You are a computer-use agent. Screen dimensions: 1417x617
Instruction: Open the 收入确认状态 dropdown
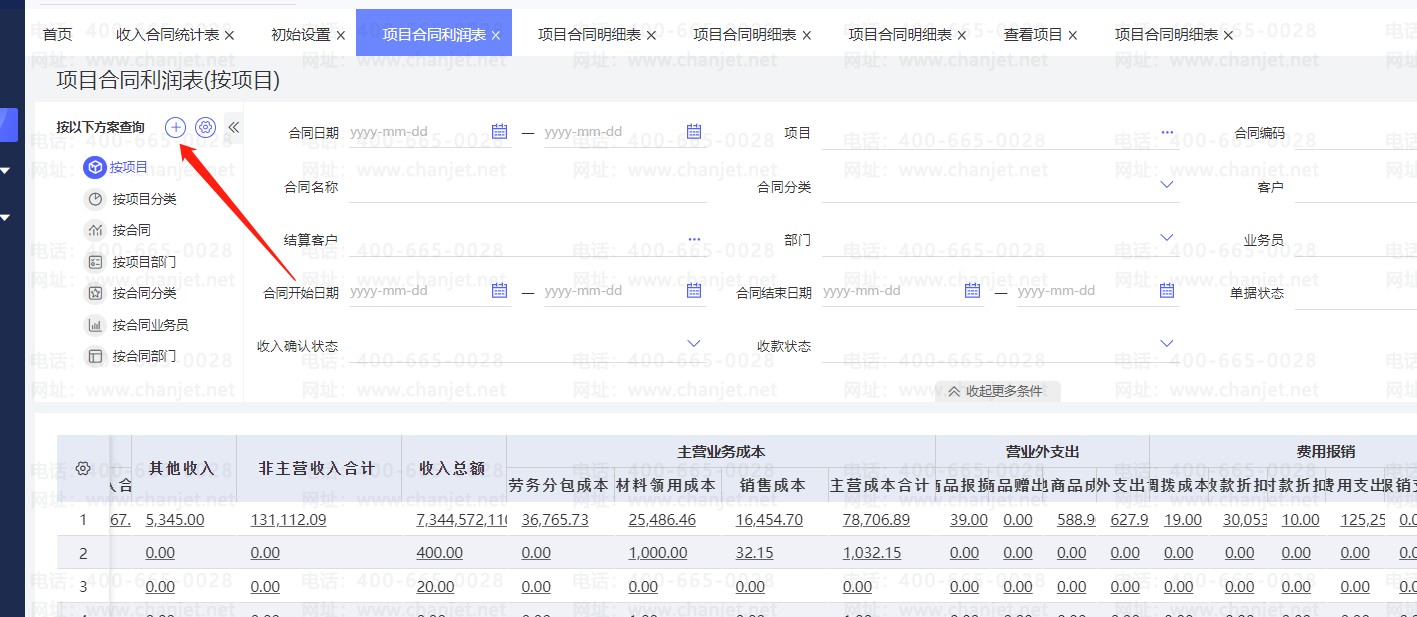coord(694,344)
